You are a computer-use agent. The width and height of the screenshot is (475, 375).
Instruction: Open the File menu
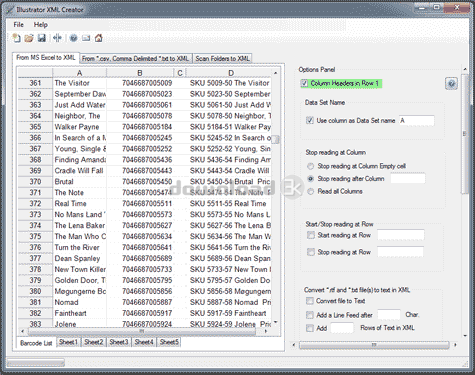point(19,25)
